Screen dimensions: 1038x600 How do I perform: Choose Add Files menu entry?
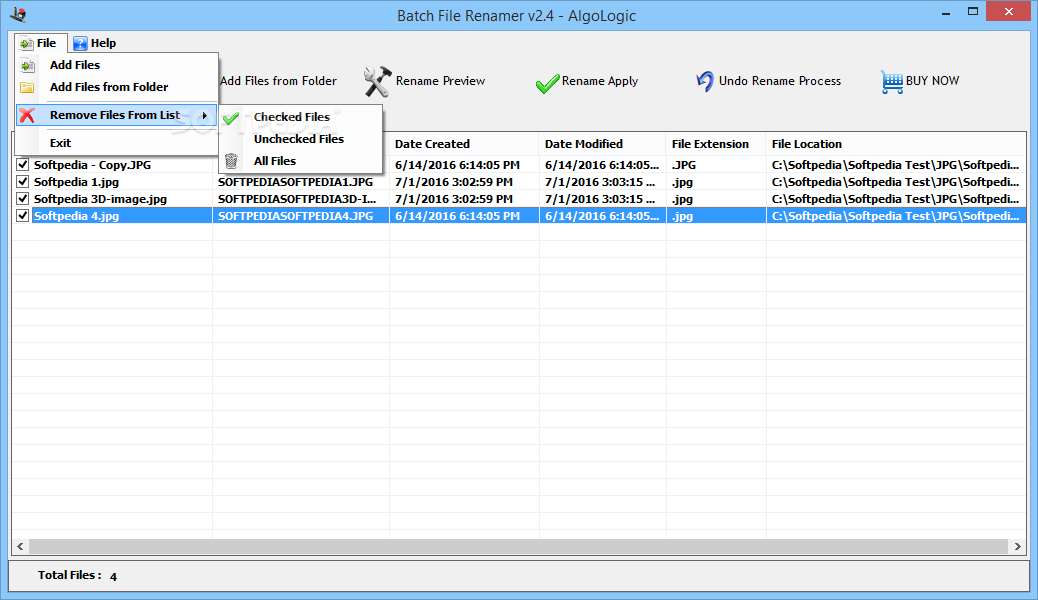tap(75, 65)
